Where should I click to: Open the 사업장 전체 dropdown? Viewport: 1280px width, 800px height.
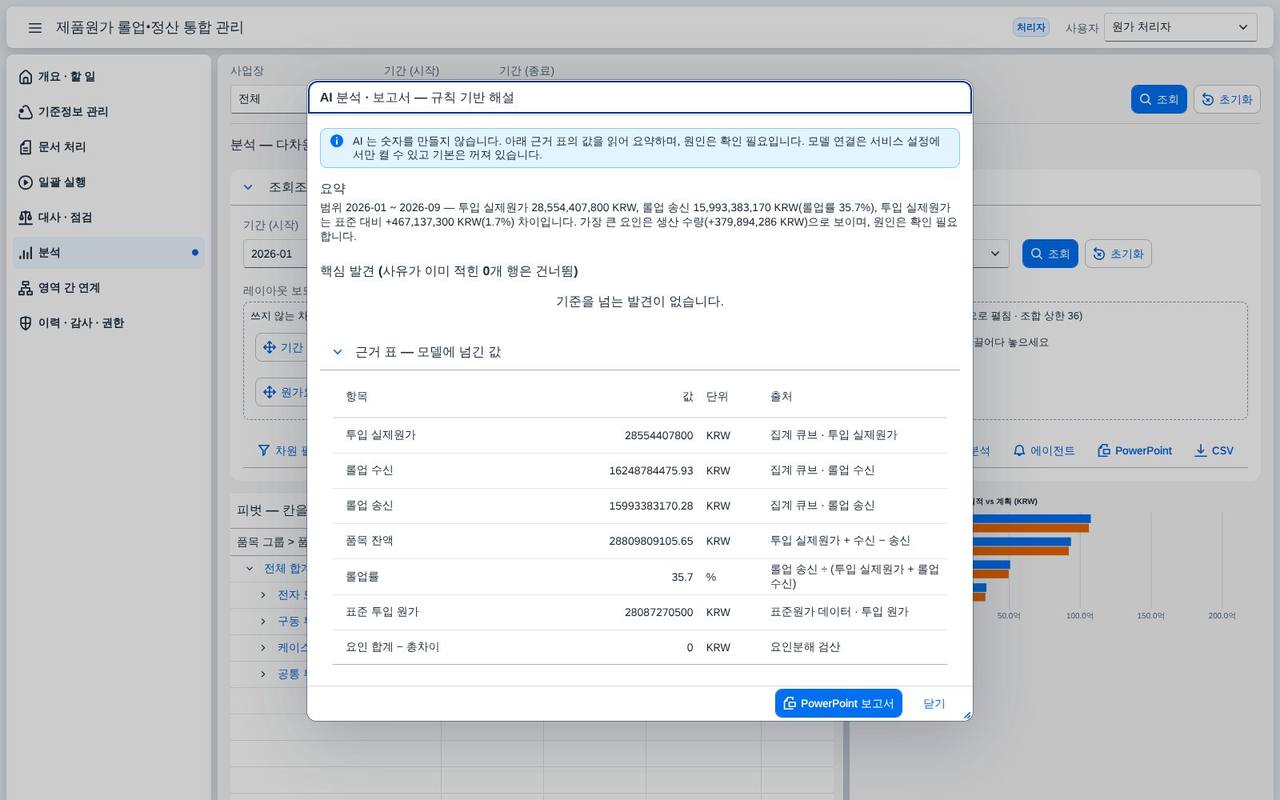268,99
